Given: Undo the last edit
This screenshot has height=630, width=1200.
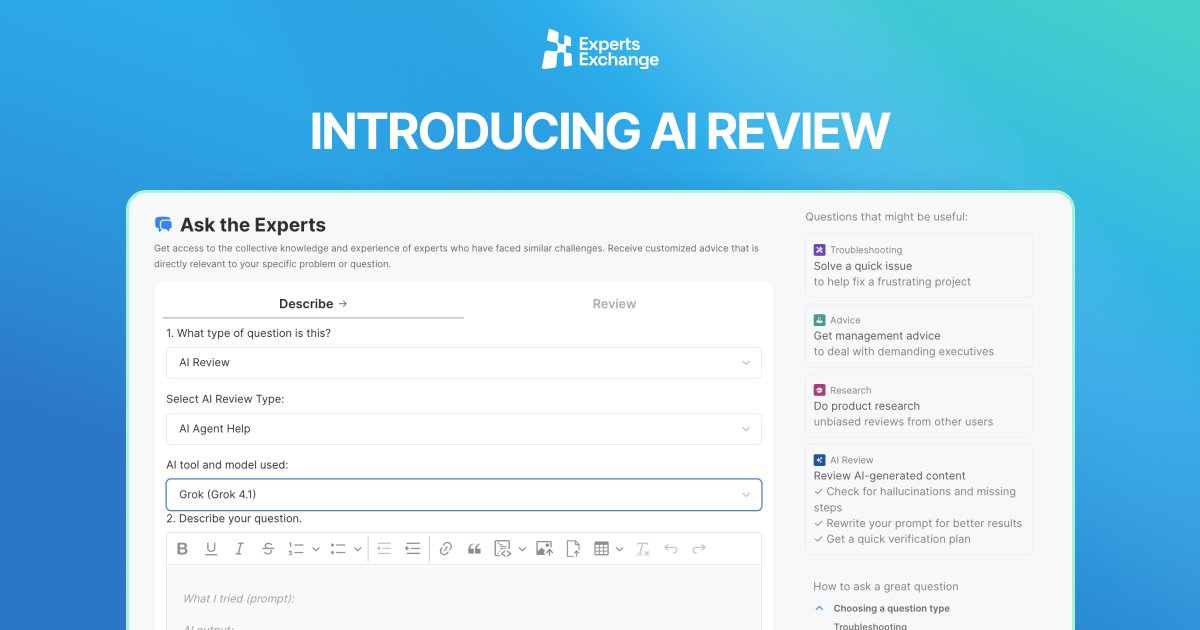Looking at the screenshot, I should [x=671, y=548].
